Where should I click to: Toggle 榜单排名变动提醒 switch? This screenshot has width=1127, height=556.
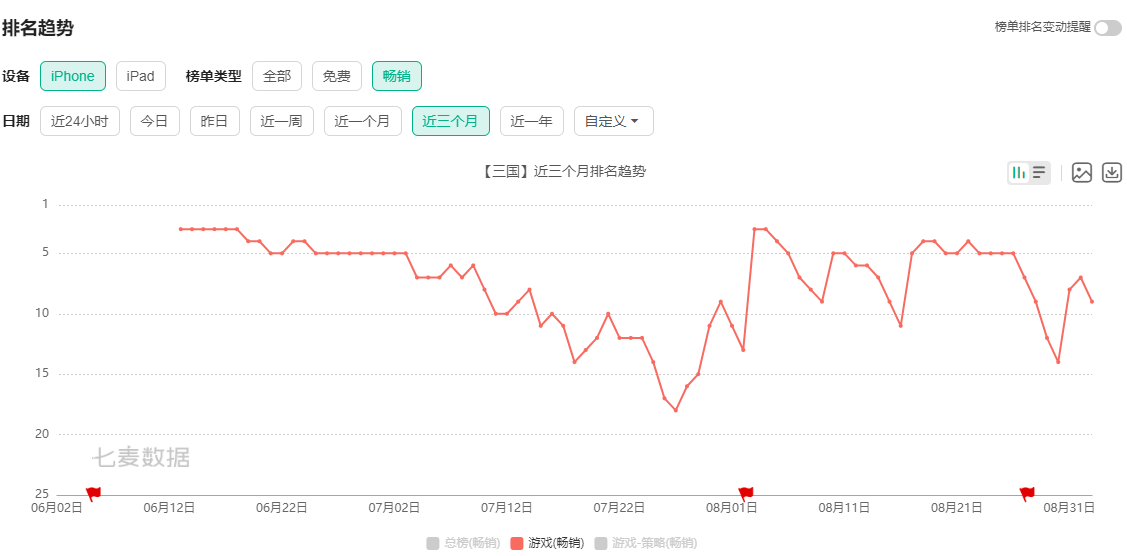click(x=1107, y=28)
